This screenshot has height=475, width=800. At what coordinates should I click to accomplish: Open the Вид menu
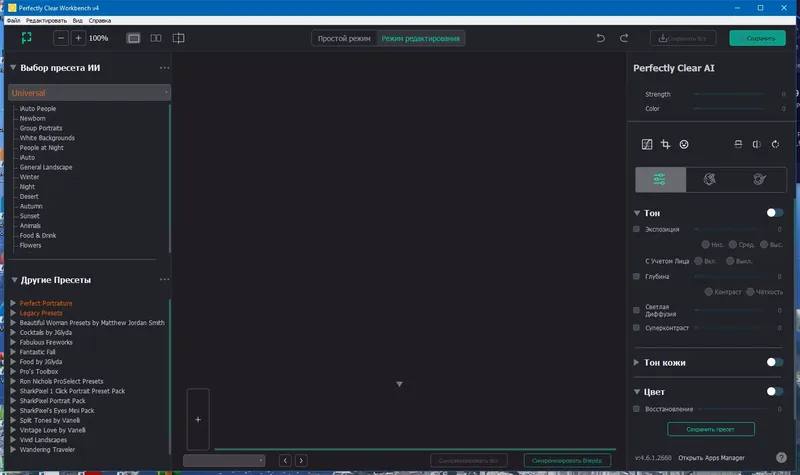coord(78,21)
